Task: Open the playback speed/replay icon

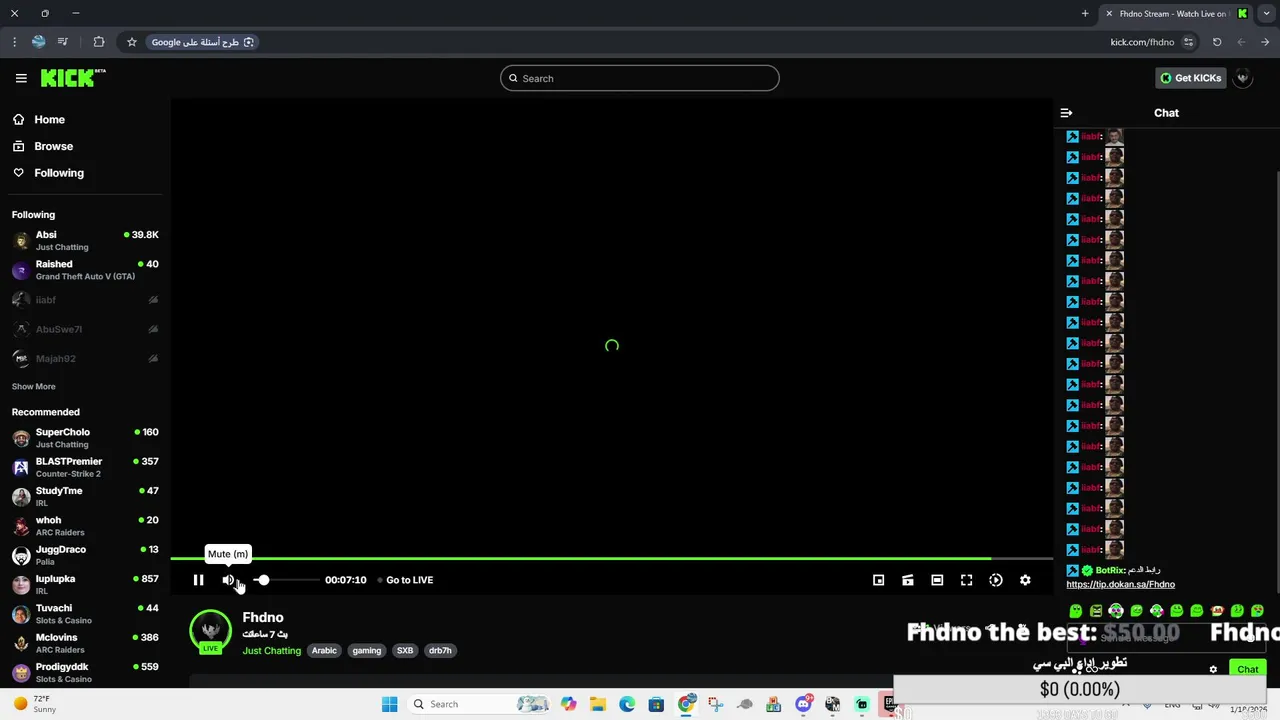Action: click(x=996, y=580)
